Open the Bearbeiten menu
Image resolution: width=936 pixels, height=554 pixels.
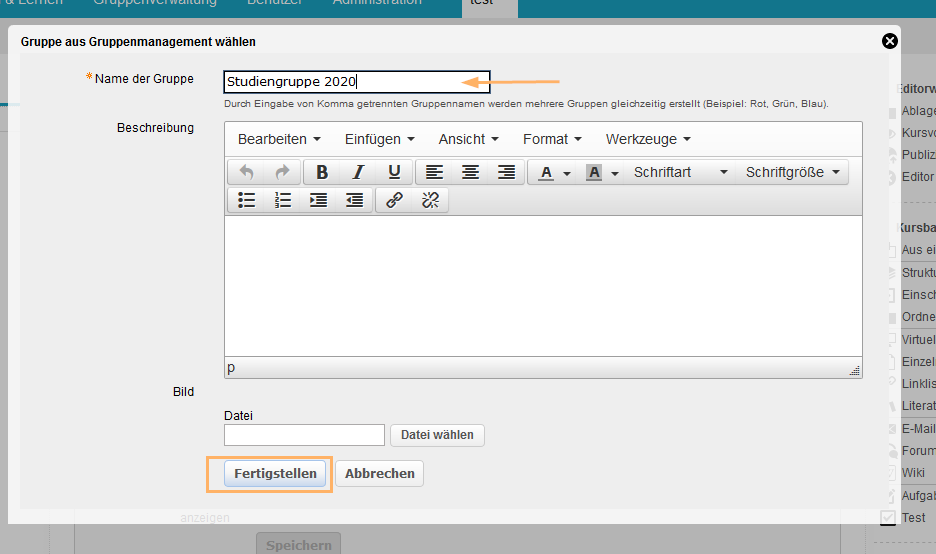(279, 139)
